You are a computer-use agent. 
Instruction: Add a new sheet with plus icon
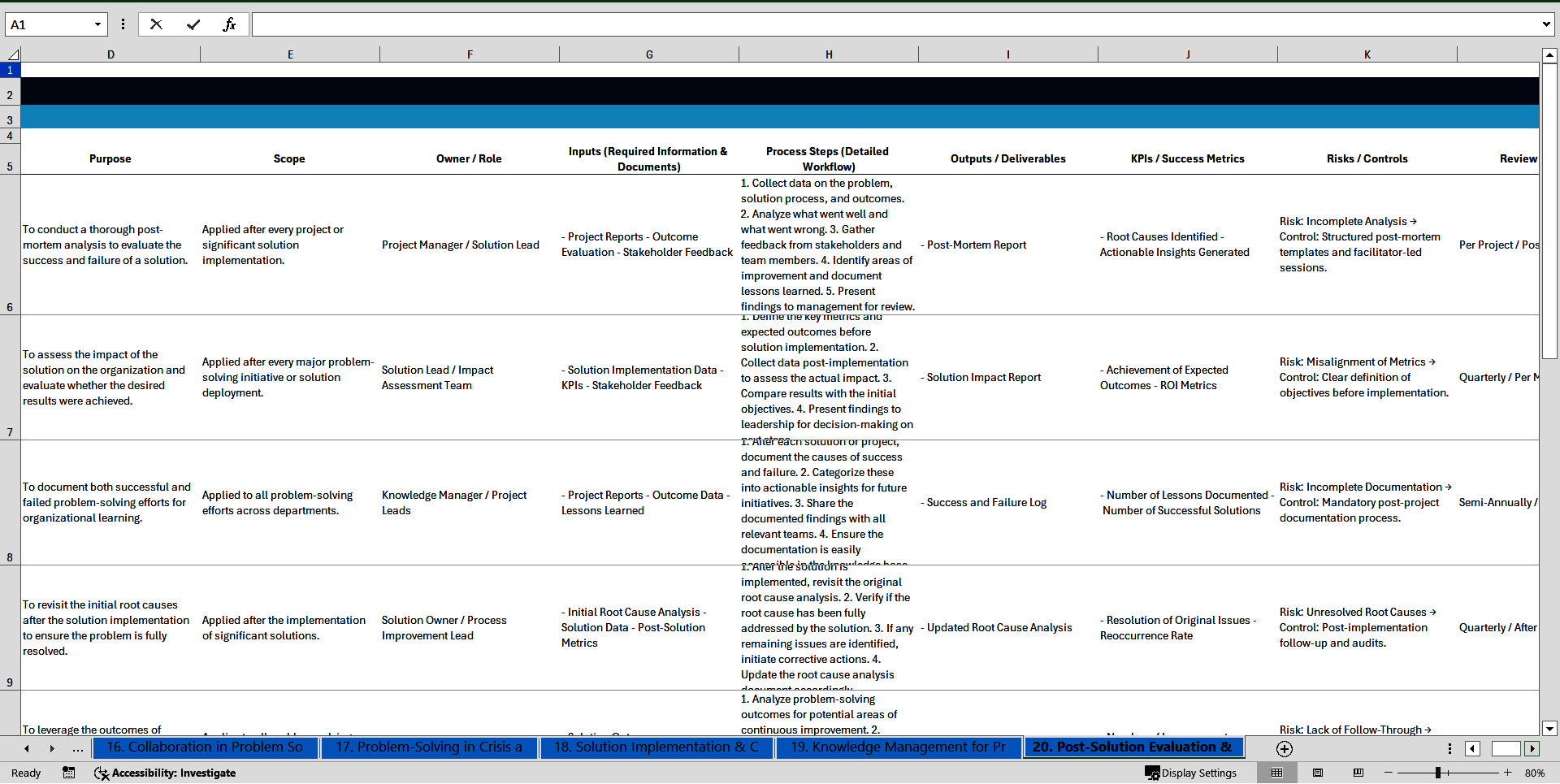pyautogui.click(x=1285, y=748)
